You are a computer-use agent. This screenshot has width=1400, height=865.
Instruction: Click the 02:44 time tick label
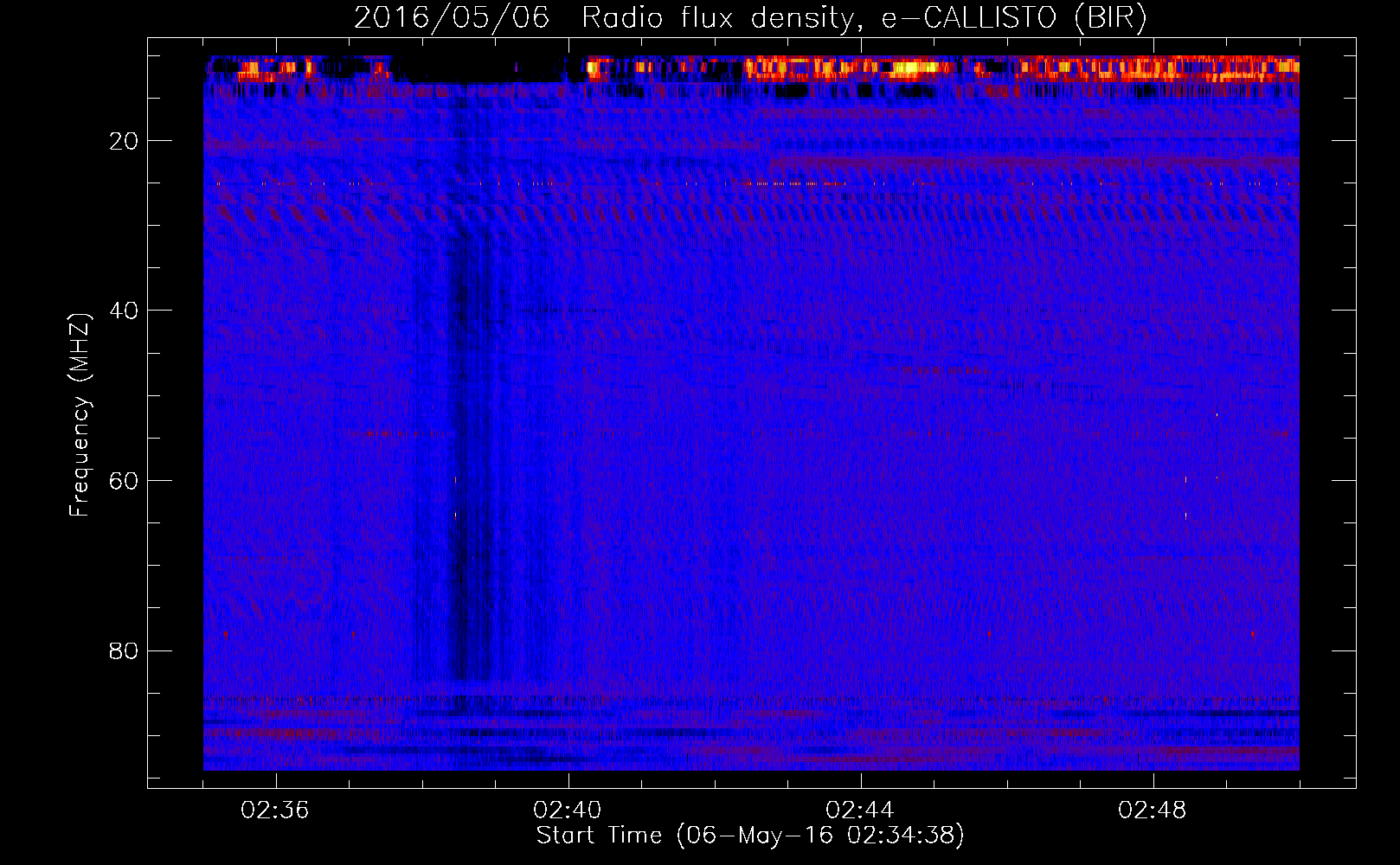coord(861,811)
